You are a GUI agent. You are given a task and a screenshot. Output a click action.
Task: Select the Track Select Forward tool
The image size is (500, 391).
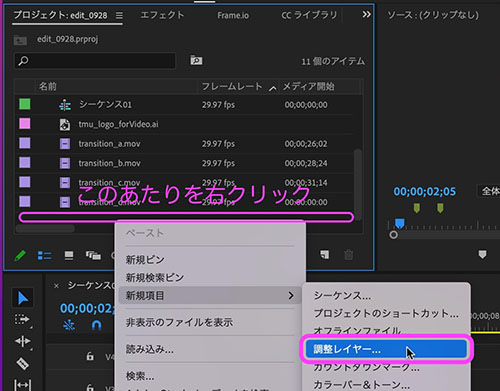pyautogui.click(x=22, y=320)
